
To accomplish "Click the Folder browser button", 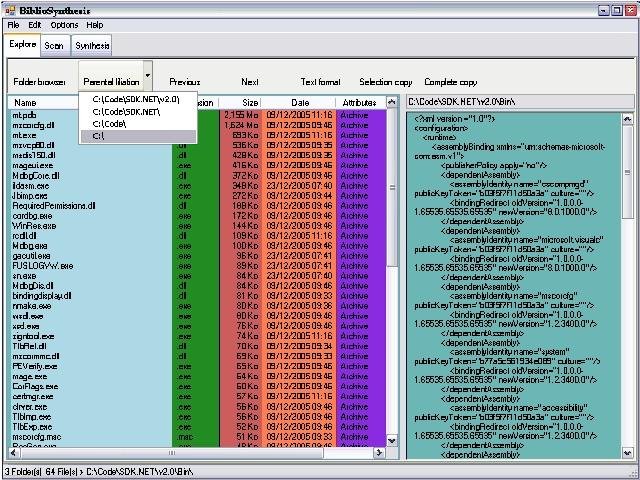I will pyautogui.click(x=40, y=82).
